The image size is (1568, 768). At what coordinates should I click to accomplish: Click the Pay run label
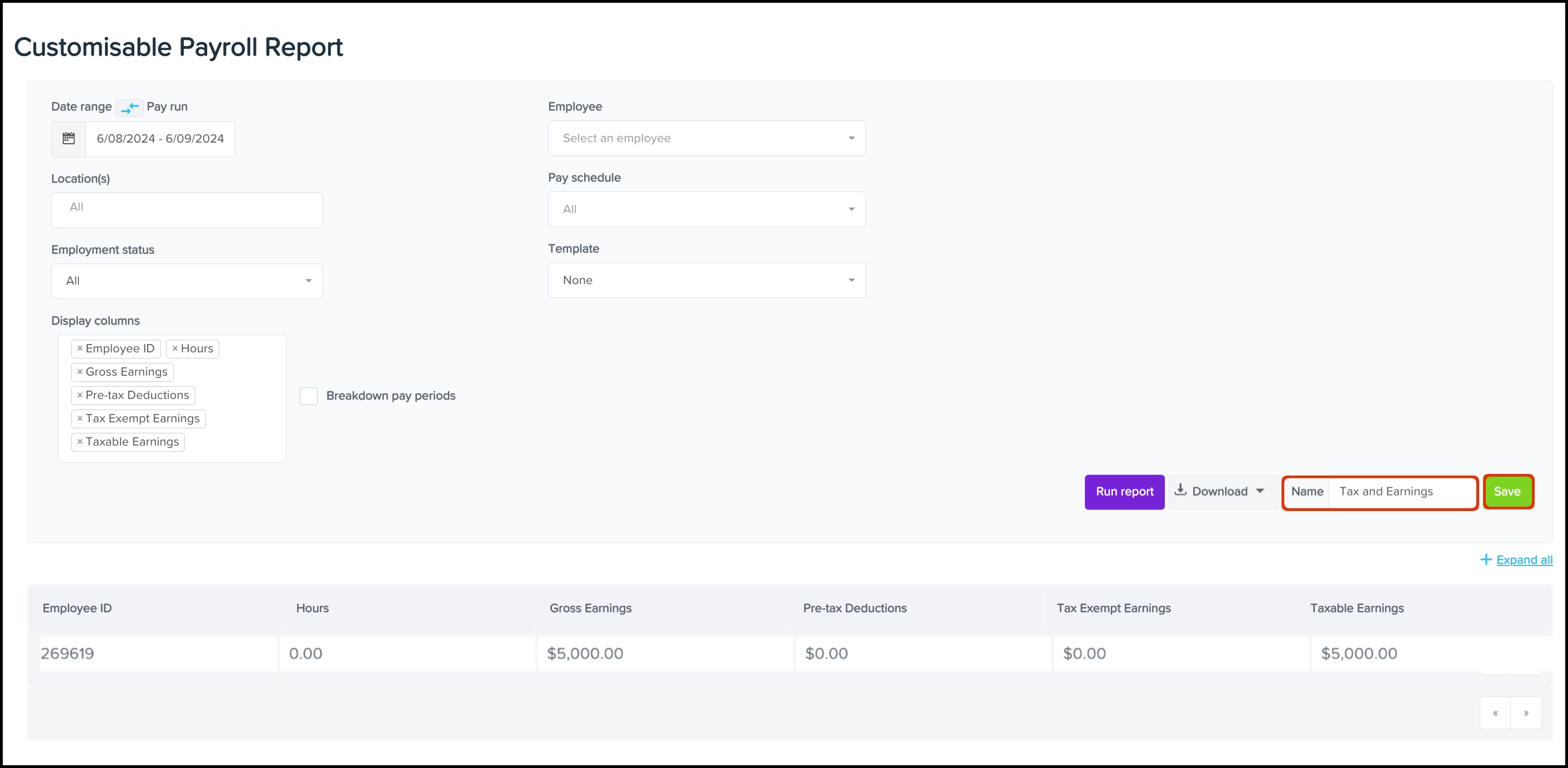point(167,107)
